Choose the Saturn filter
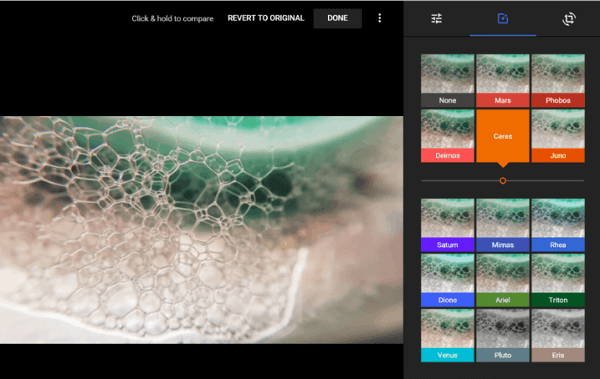Screen dimensions: 600x379 click(x=447, y=225)
